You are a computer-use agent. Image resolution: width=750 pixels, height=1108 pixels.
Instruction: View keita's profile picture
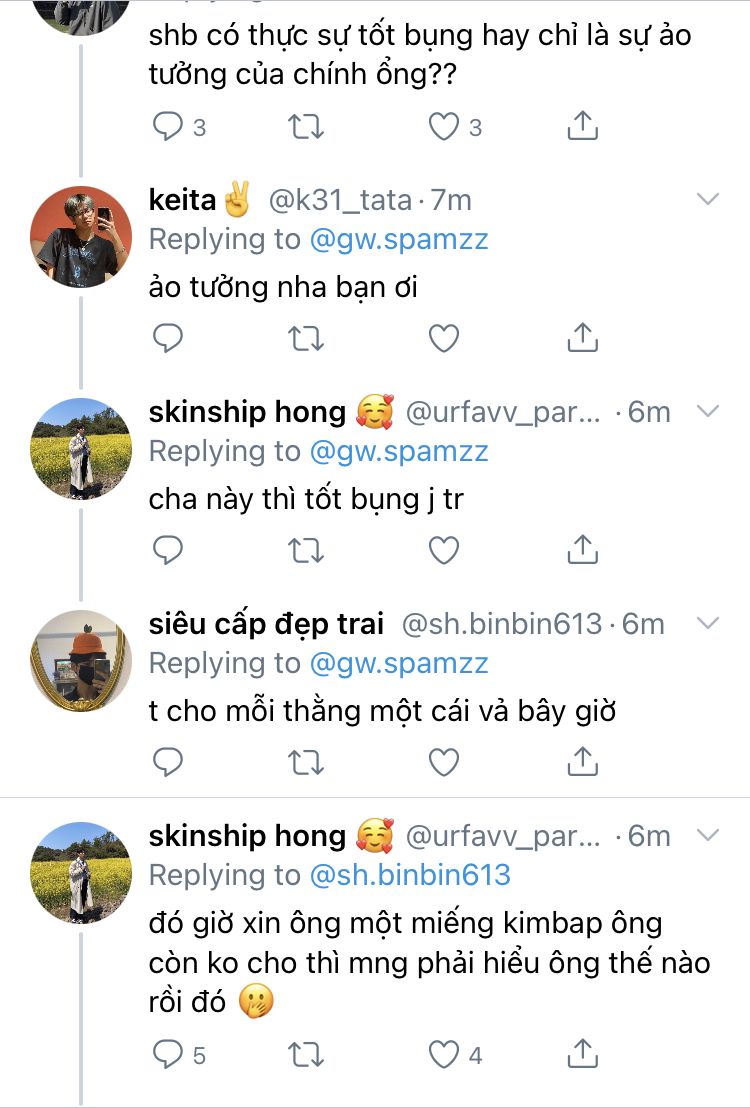point(82,237)
